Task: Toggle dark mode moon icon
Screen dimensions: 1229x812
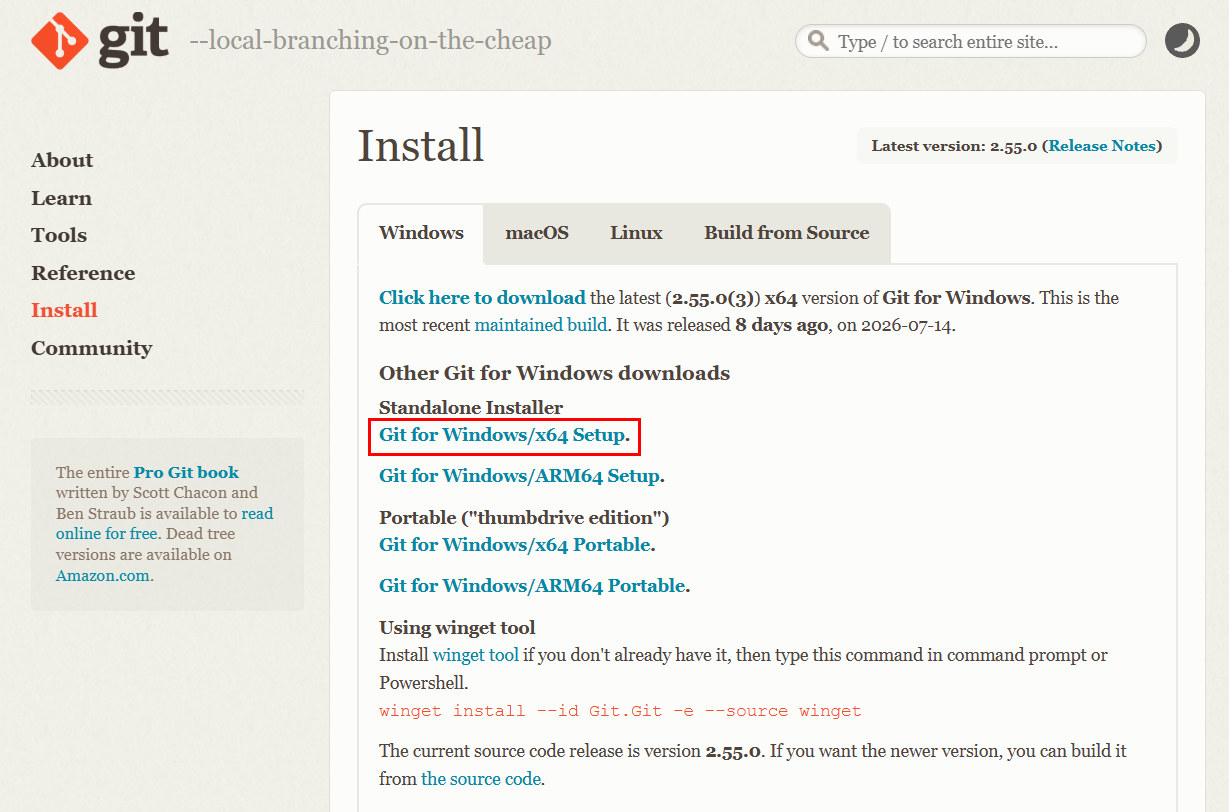Action: [1182, 41]
